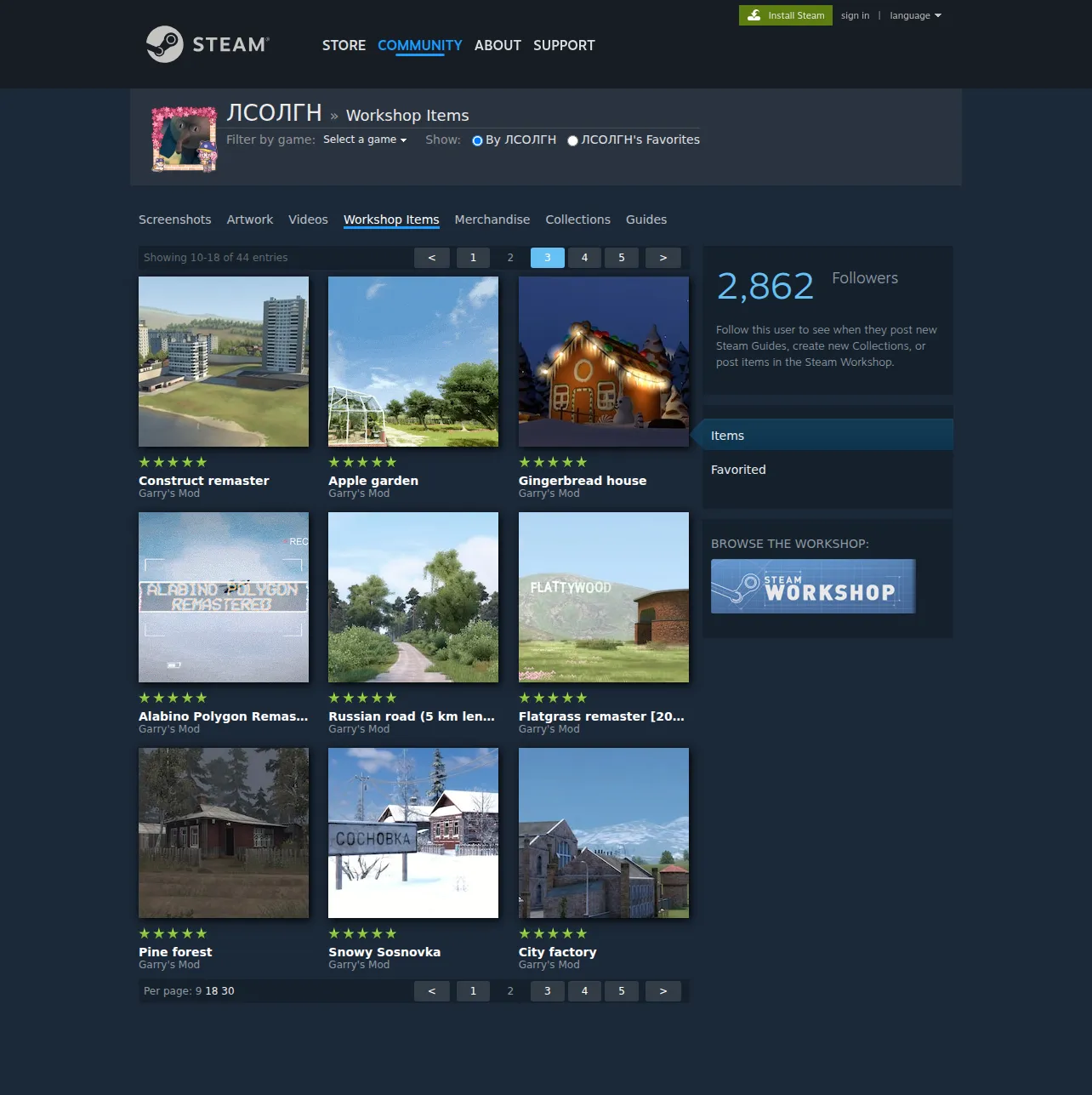Select the ЛСОЛГН's Favorites radio button
The height and width of the screenshot is (1095, 1092).
coord(572,140)
